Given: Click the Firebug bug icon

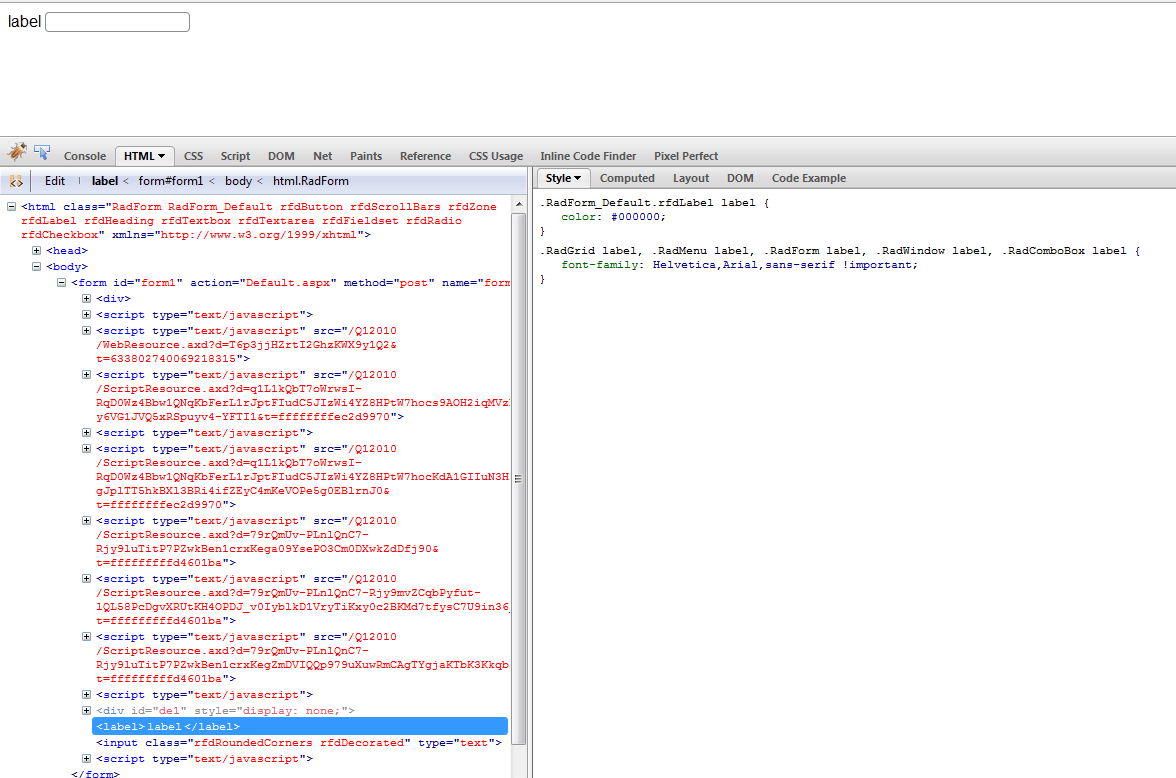Looking at the screenshot, I should coord(16,152).
